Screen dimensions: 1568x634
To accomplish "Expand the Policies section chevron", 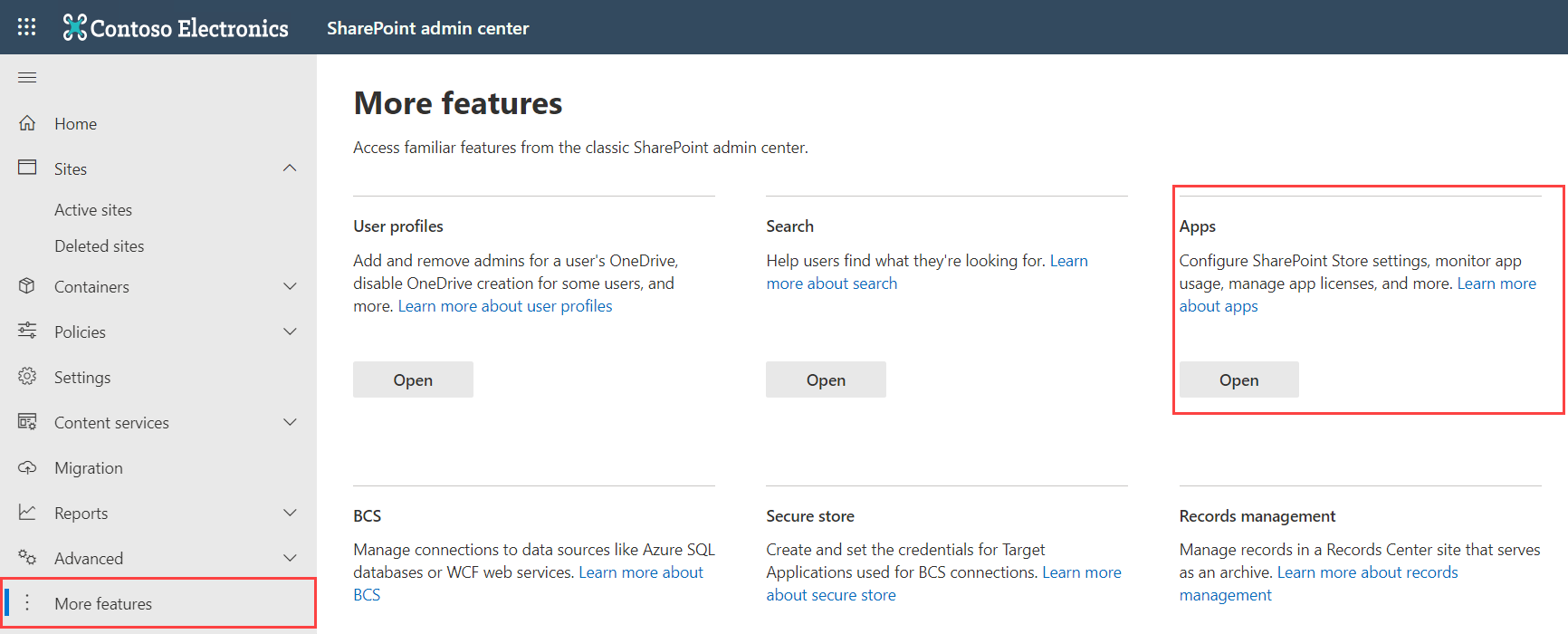I will point(290,331).
